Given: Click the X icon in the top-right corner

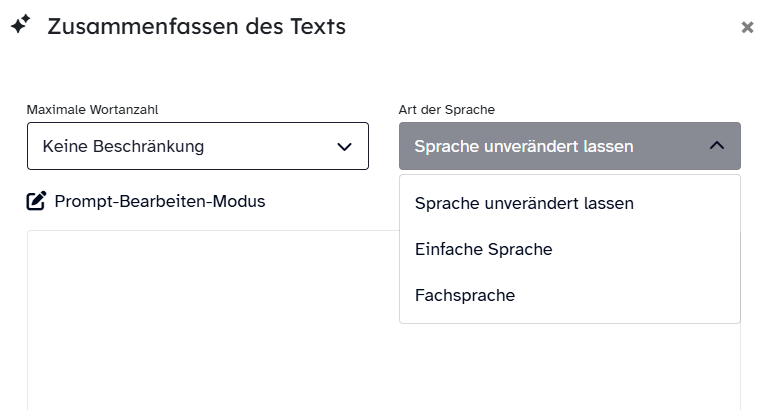Looking at the screenshot, I should click(x=747, y=28).
